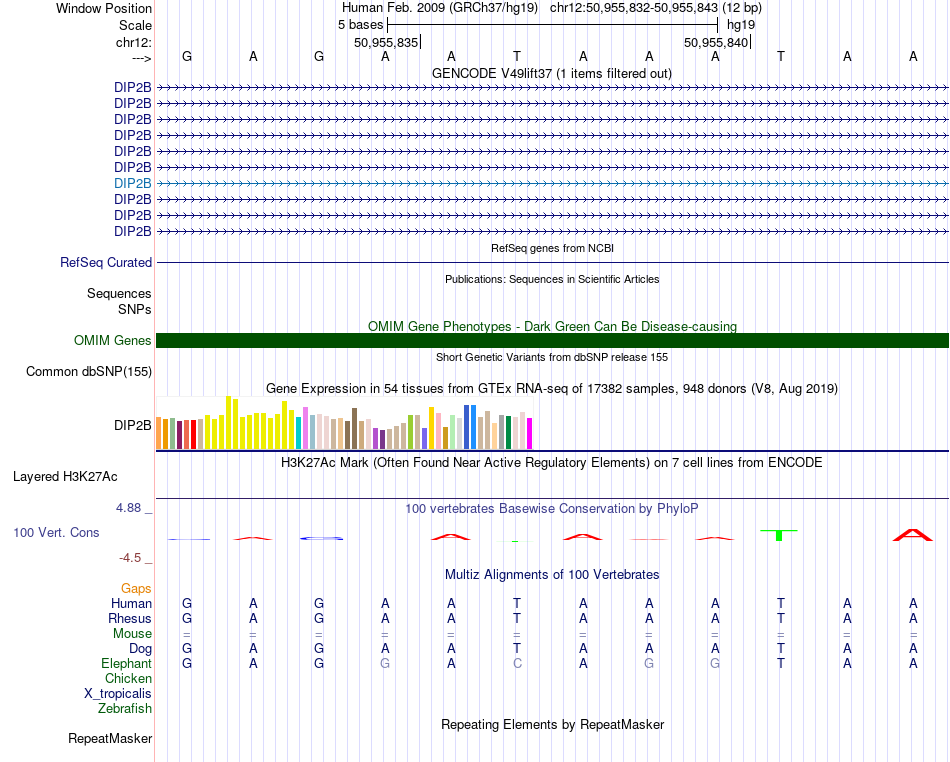Click the ---> sequence direction arrow label

[142, 58]
